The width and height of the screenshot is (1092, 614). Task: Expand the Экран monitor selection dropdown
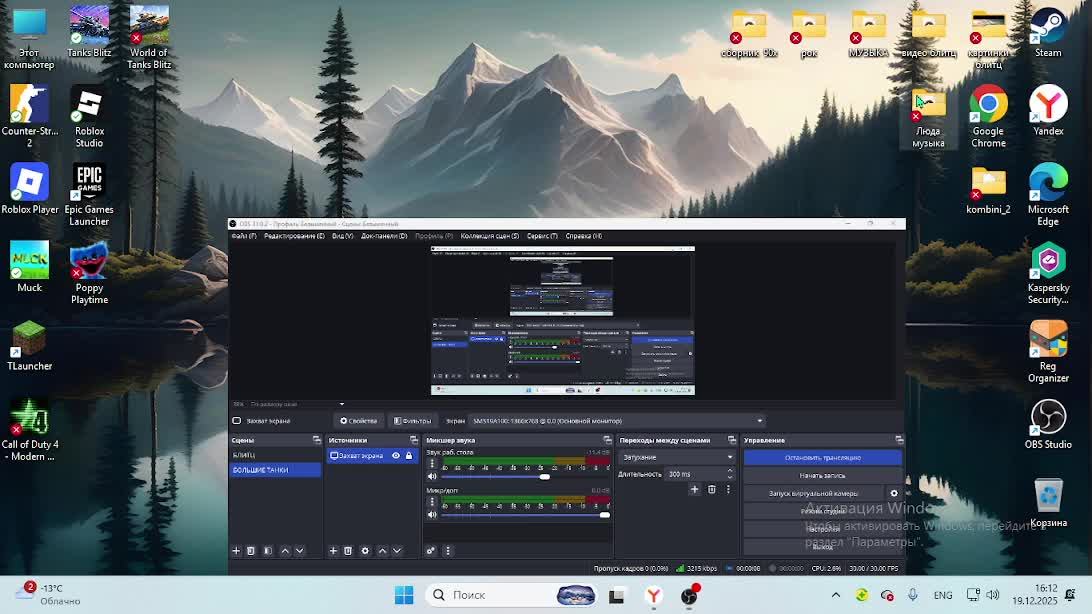tap(759, 421)
